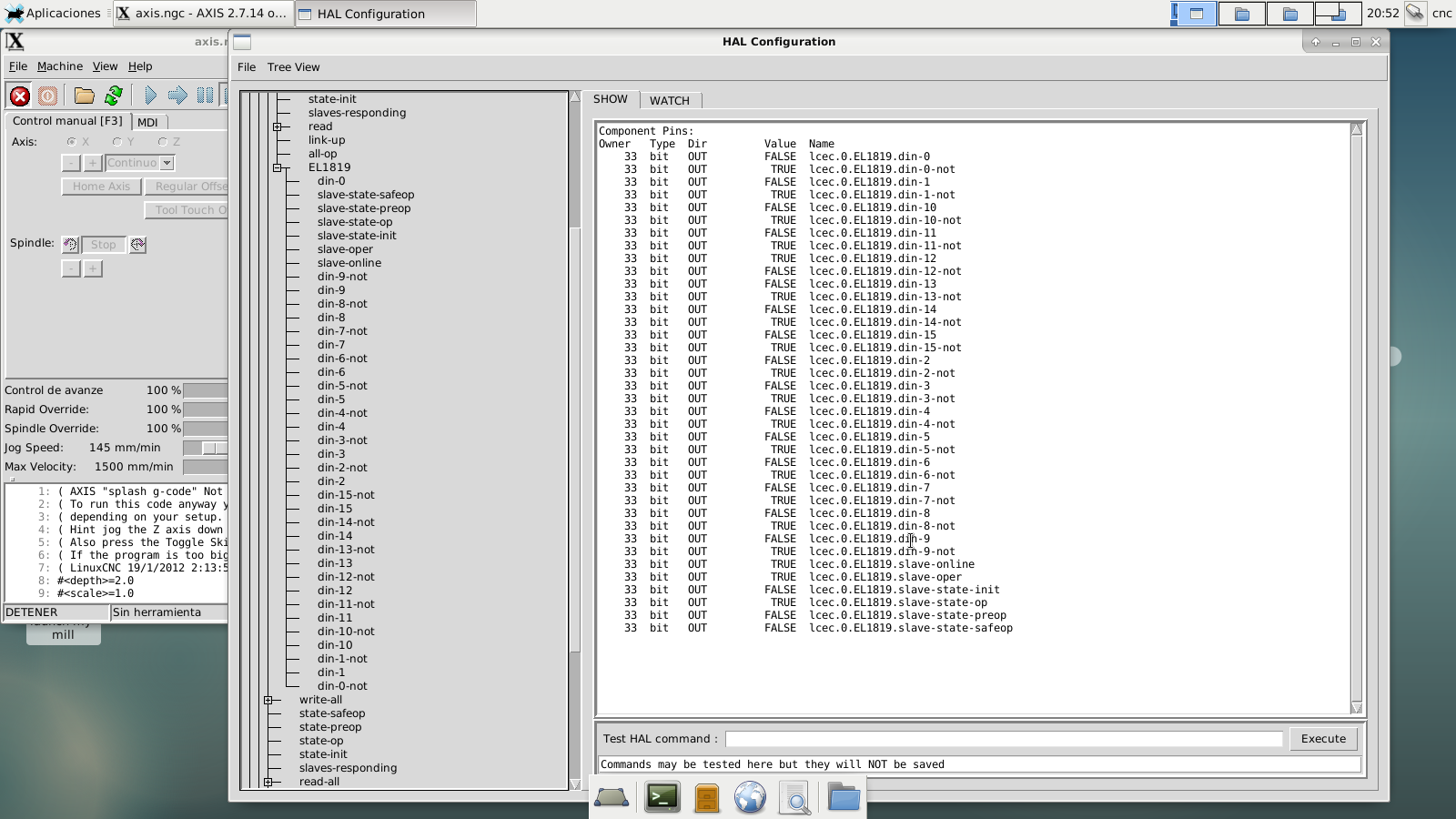Show desktop icon in the dock
Screen dimensions: 1456x819
pyautogui.click(x=612, y=798)
